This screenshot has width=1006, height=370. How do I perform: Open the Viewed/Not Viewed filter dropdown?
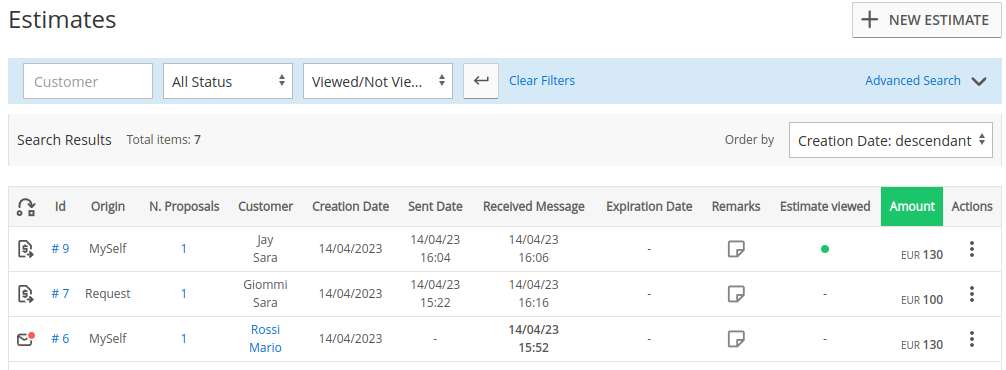(x=378, y=81)
